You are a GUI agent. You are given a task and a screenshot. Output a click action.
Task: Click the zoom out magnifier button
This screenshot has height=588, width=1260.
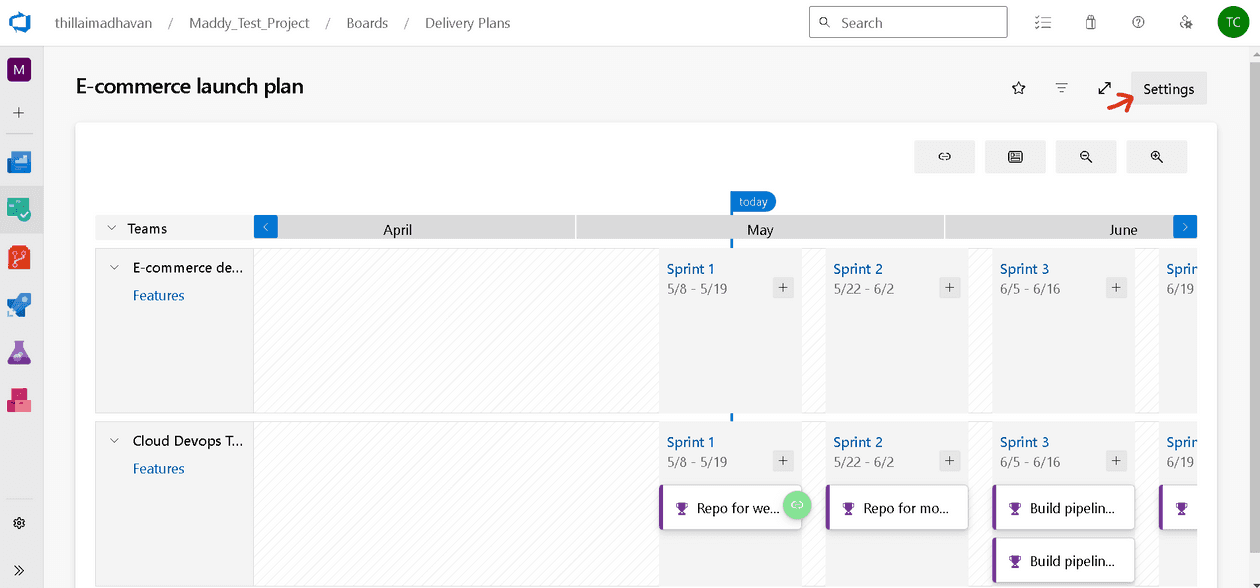(1086, 157)
